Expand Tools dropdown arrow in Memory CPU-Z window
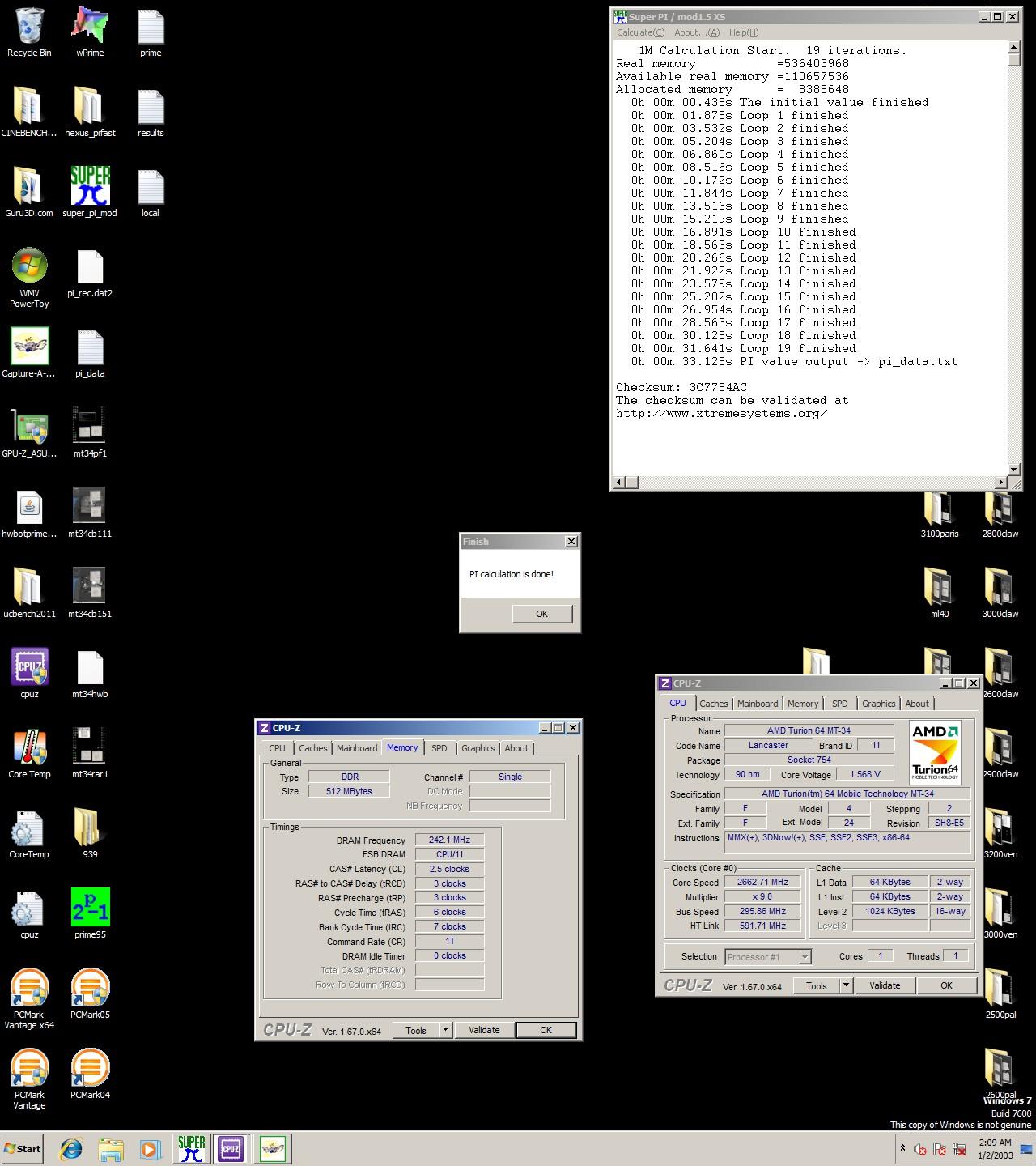The height and width of the screenshot is (1166, 1036). click(x=445, y=1030)
